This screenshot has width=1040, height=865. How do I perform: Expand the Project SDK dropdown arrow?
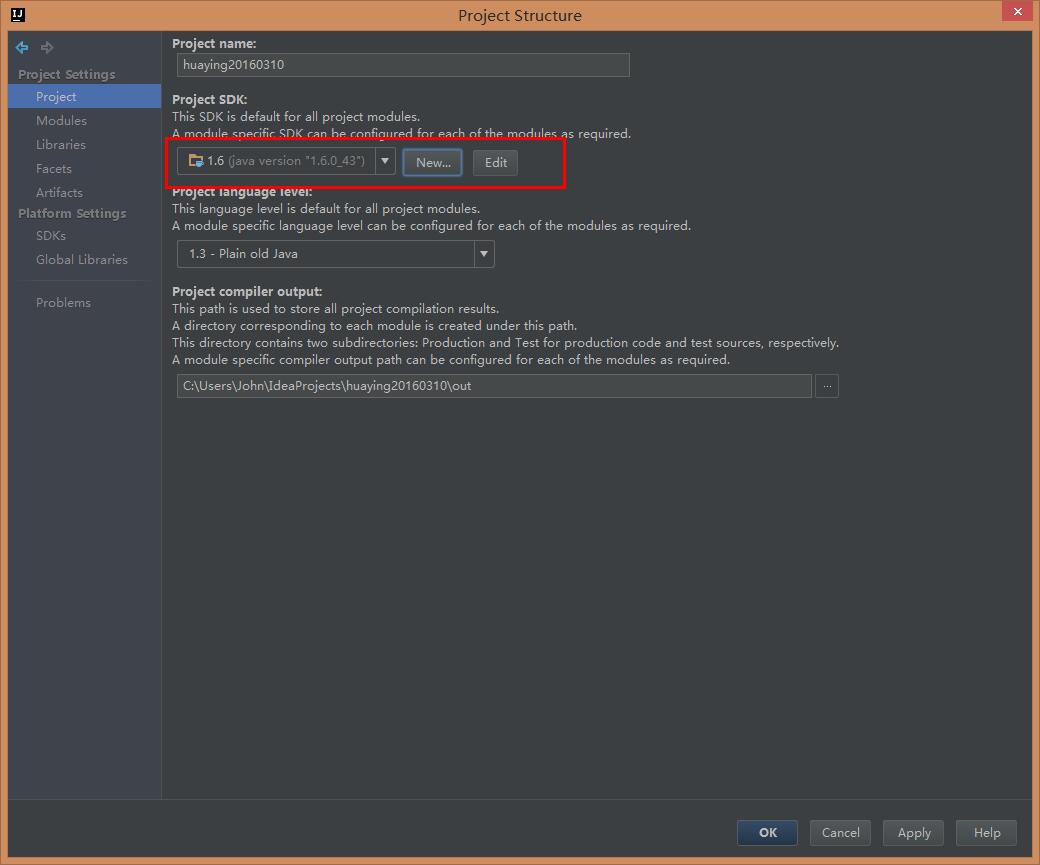(385, 161)
